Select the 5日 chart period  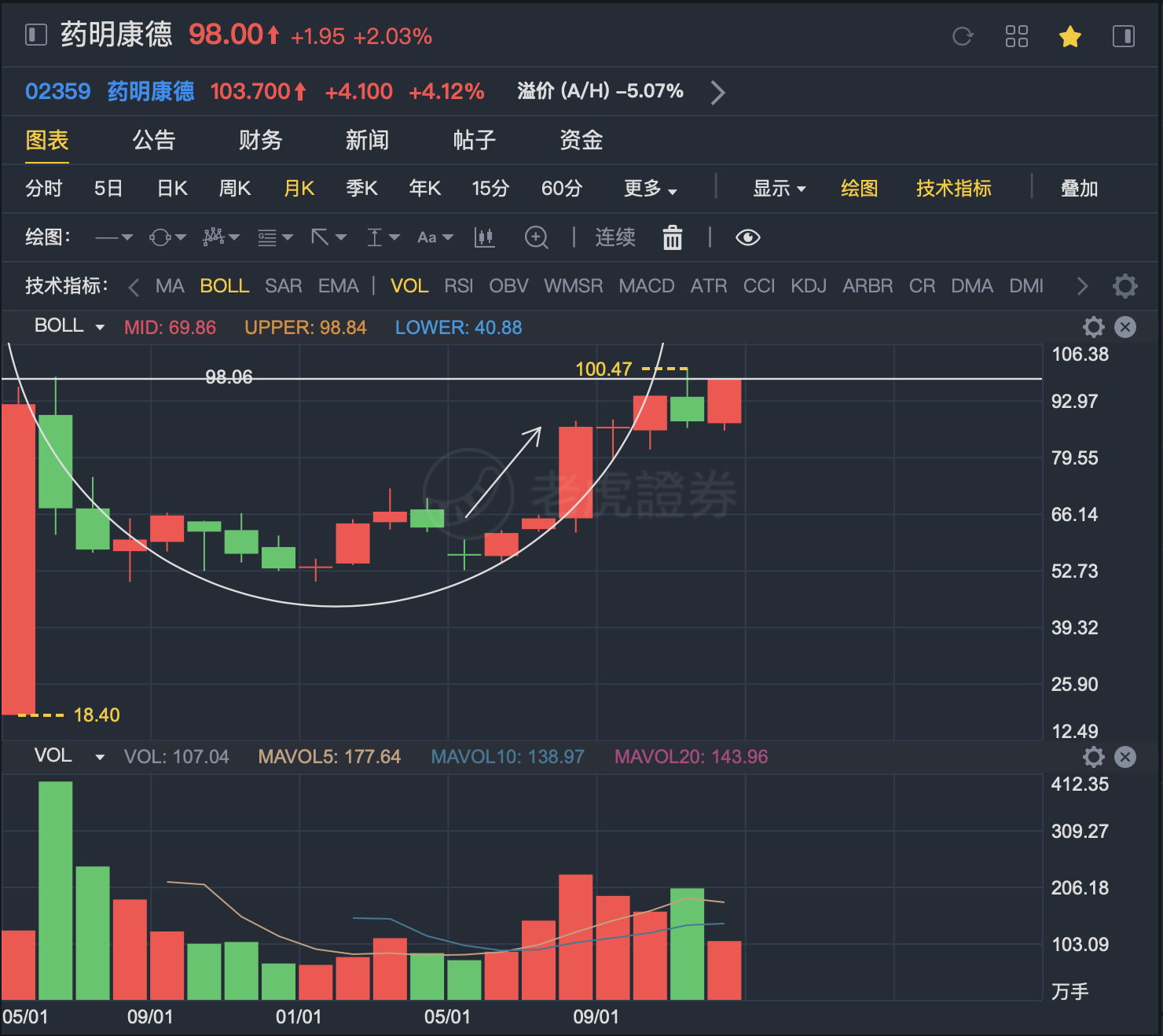tap(108, 189)
